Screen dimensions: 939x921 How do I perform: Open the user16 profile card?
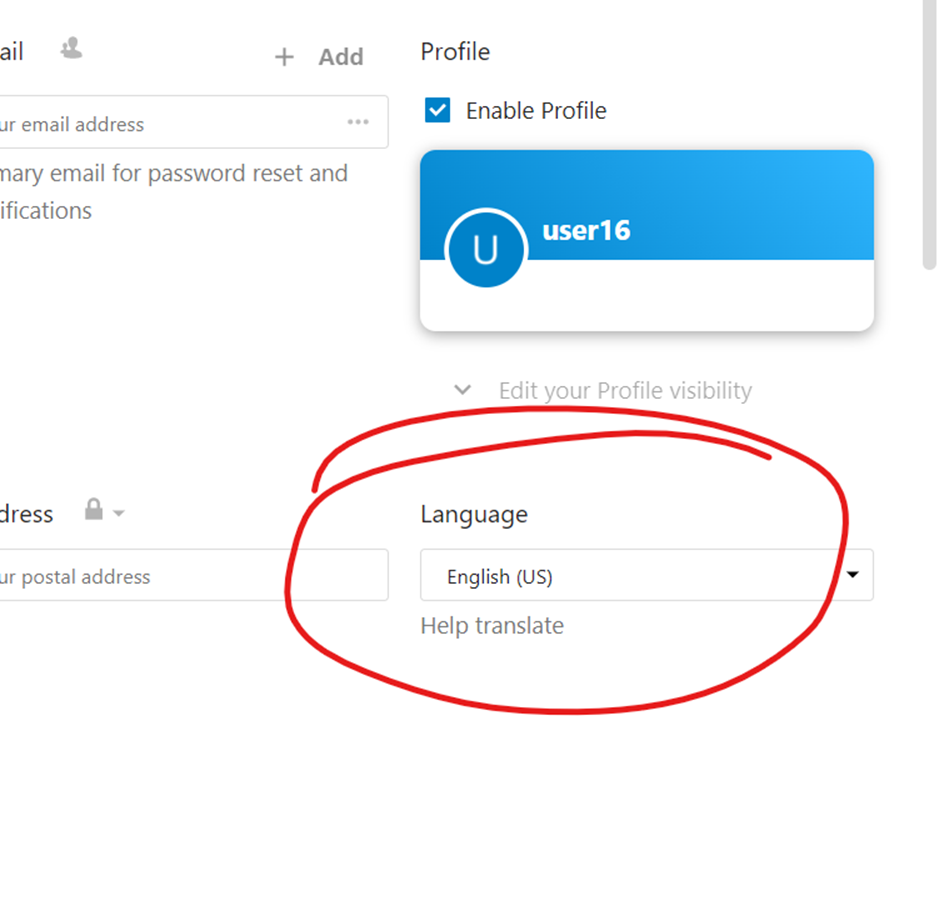(647, 295)
